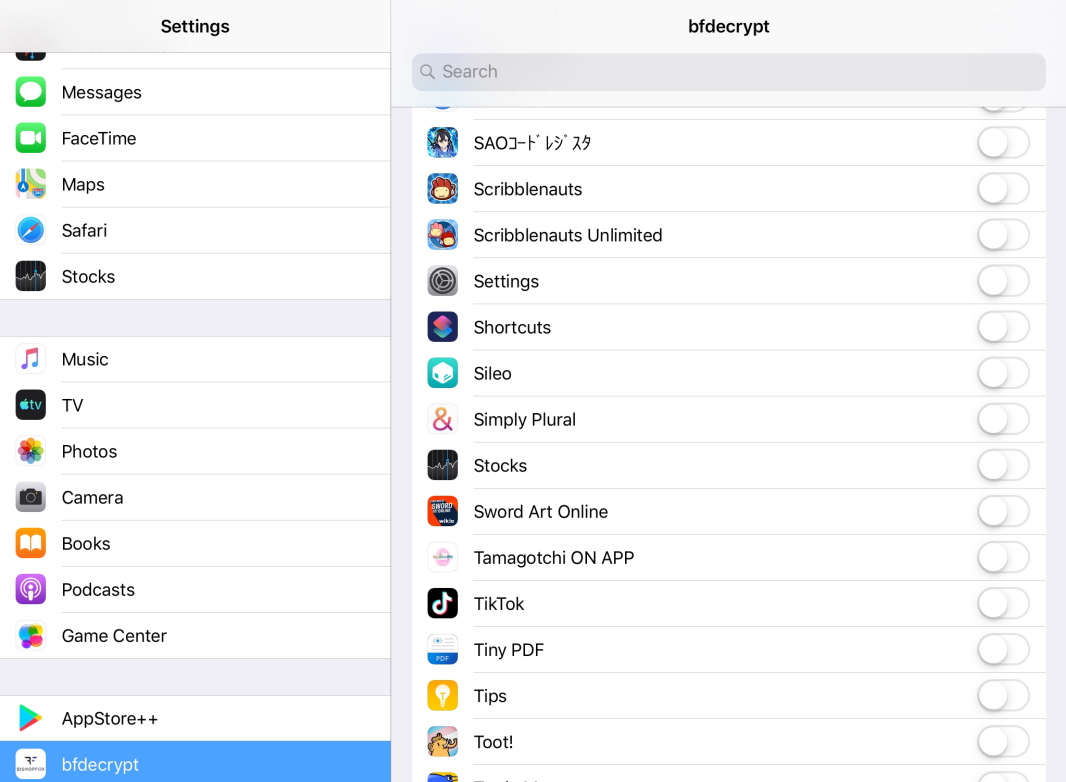1066x782 pixels.
Task: Focus the Search field in bfdecrypt
Action: [728, 72]
